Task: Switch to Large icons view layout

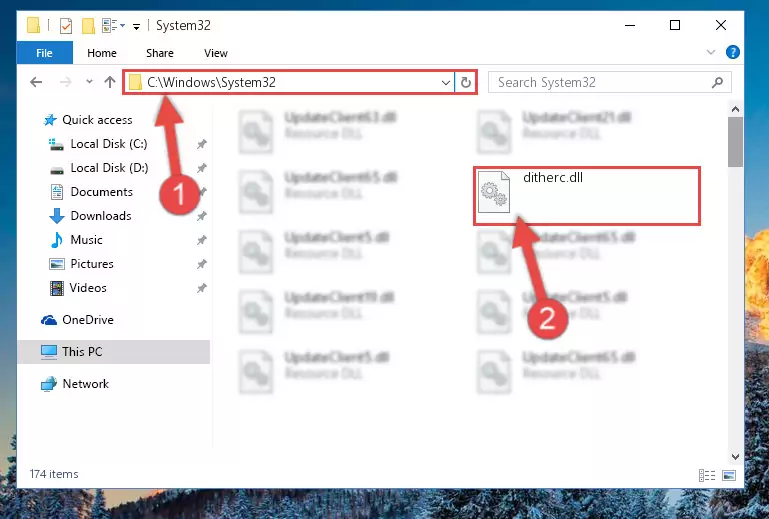Action: (729, 475)
